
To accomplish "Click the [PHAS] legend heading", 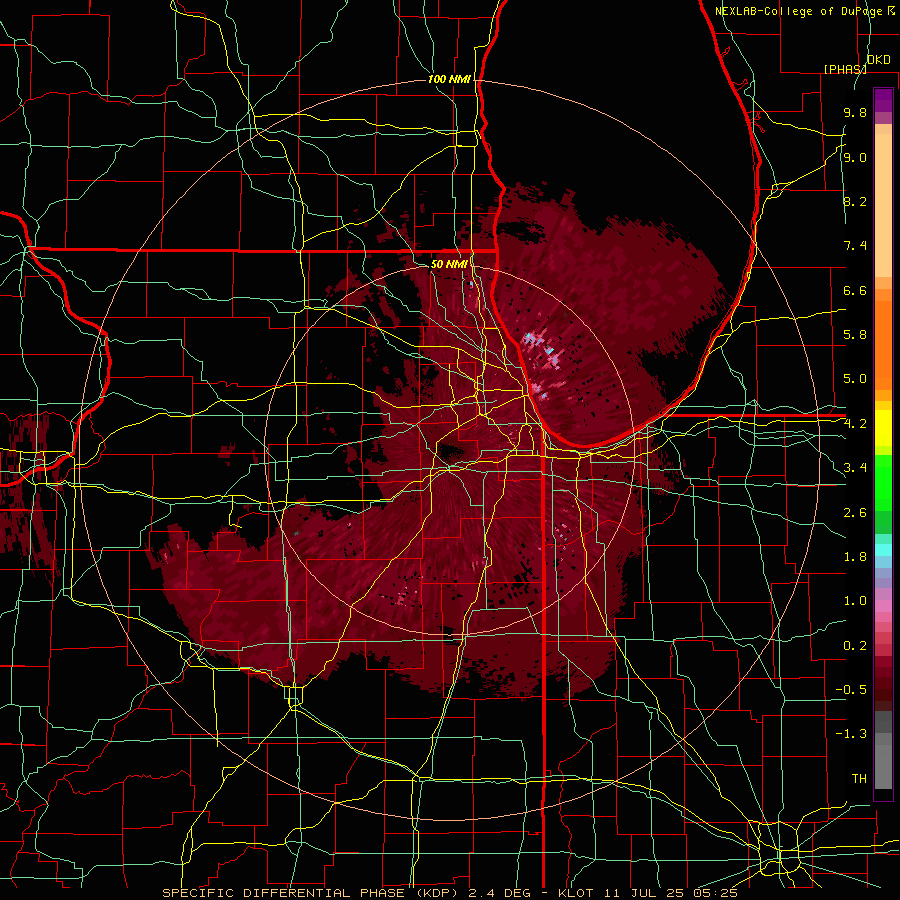I will pyautogui.click(x=845, y=69).
